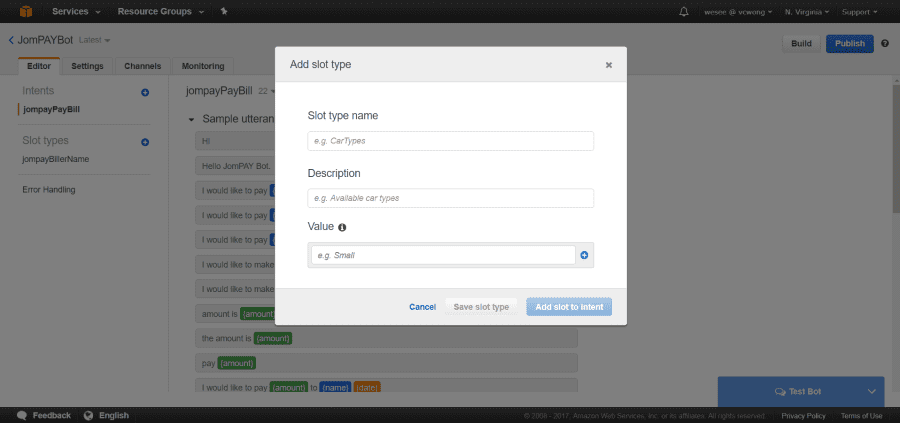Image resolution: width=900 pixels, height=423 pixels.
Task: Switch to the Editor tab
Action: (39, 66)
